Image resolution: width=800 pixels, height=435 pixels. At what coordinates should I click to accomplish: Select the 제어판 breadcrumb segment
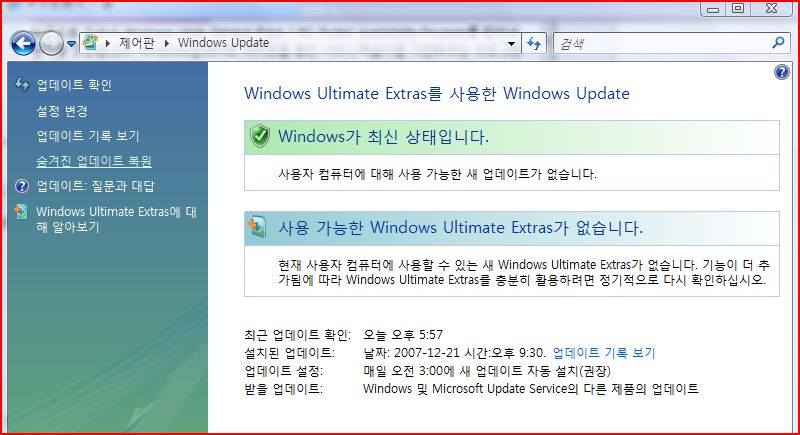coord(137,43)
